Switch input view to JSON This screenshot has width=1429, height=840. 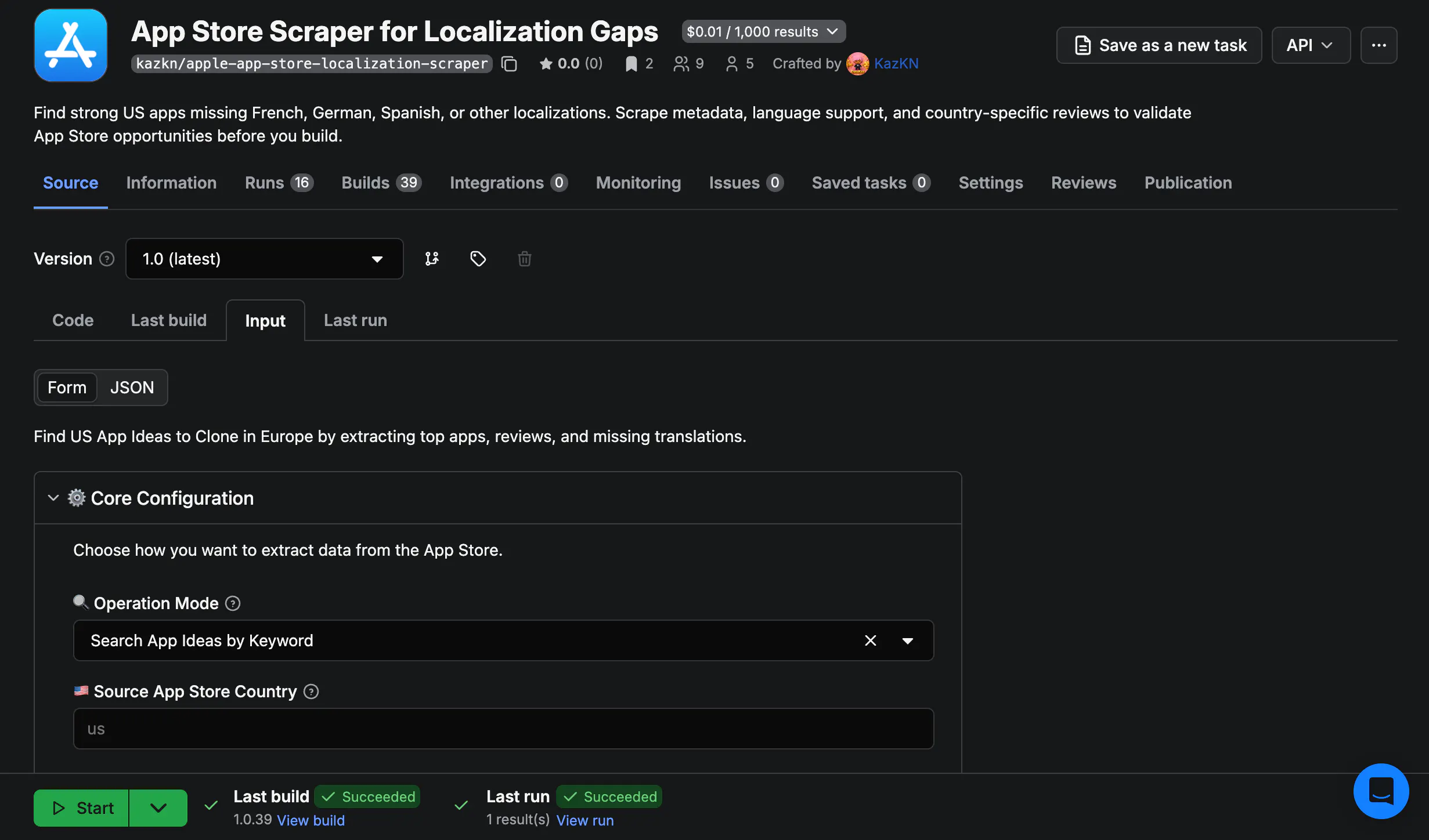click(x=132, y=388)
